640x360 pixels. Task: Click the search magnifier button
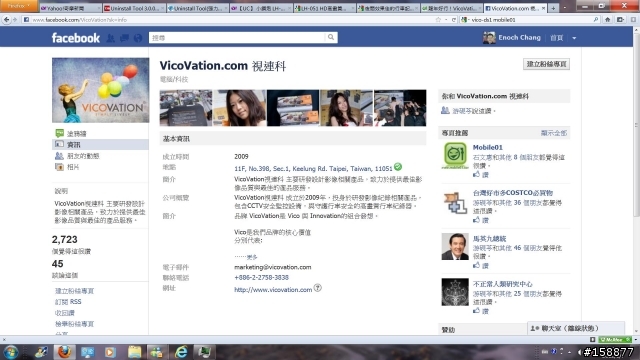pyautogui.click(x=331, y=38)
